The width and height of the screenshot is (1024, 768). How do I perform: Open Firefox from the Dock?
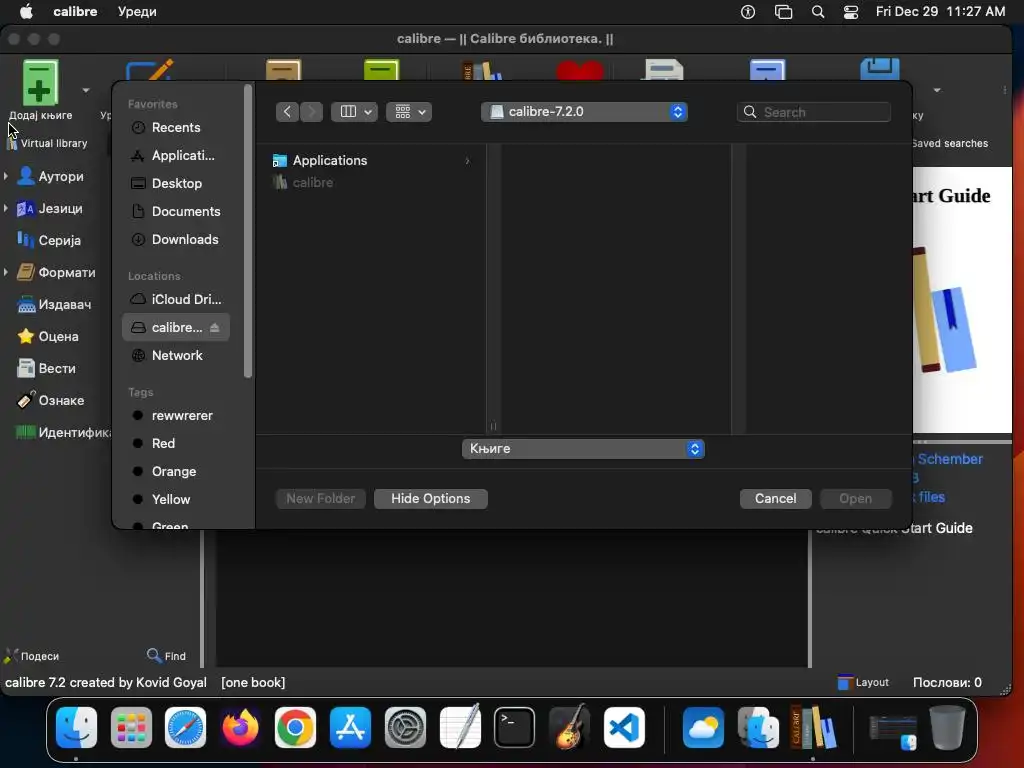click(x=240, y=727)
